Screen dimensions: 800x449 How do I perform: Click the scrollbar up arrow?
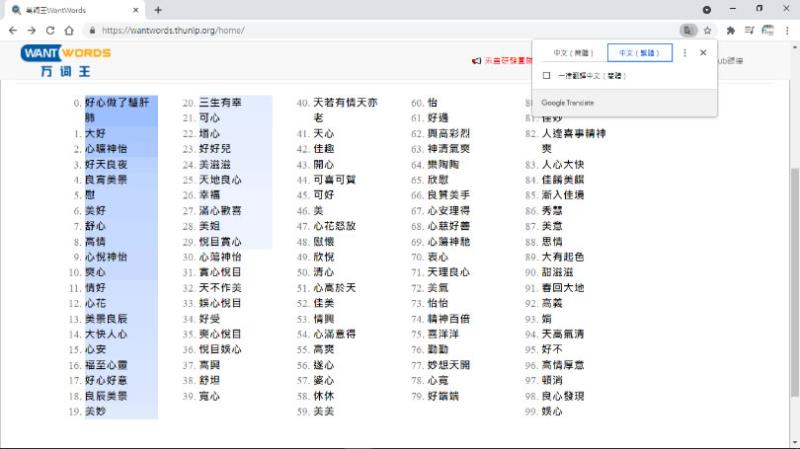[794, 47]
